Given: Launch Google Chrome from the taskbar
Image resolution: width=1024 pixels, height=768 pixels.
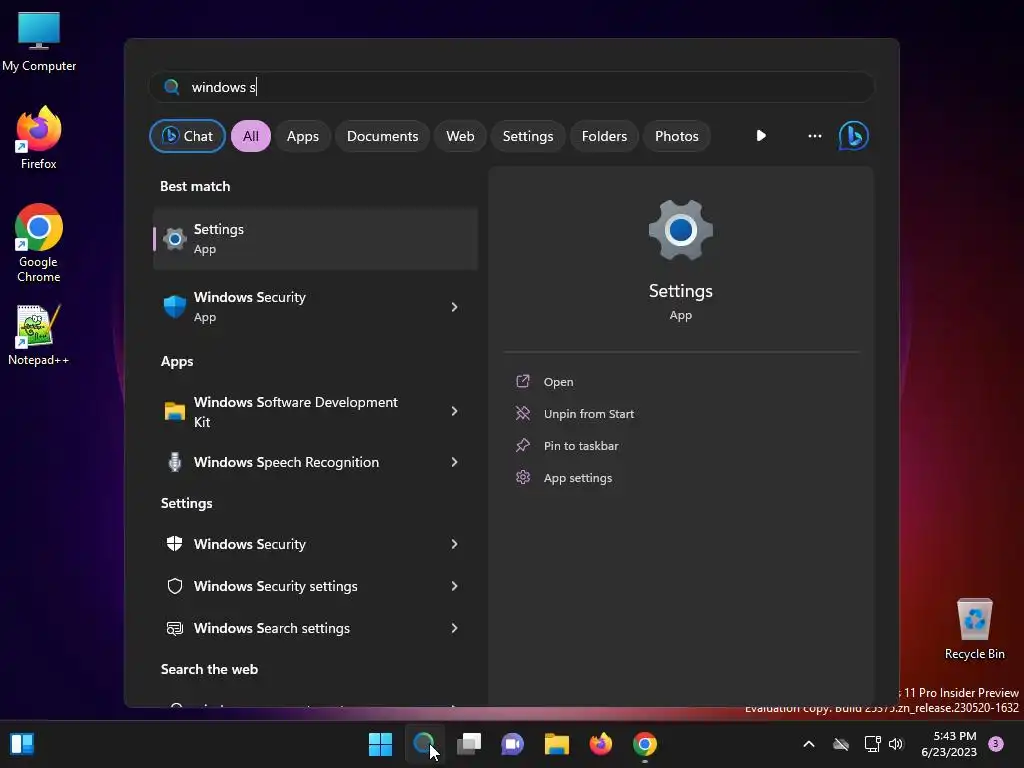Looking at the screenshot, I should (645, 744).
